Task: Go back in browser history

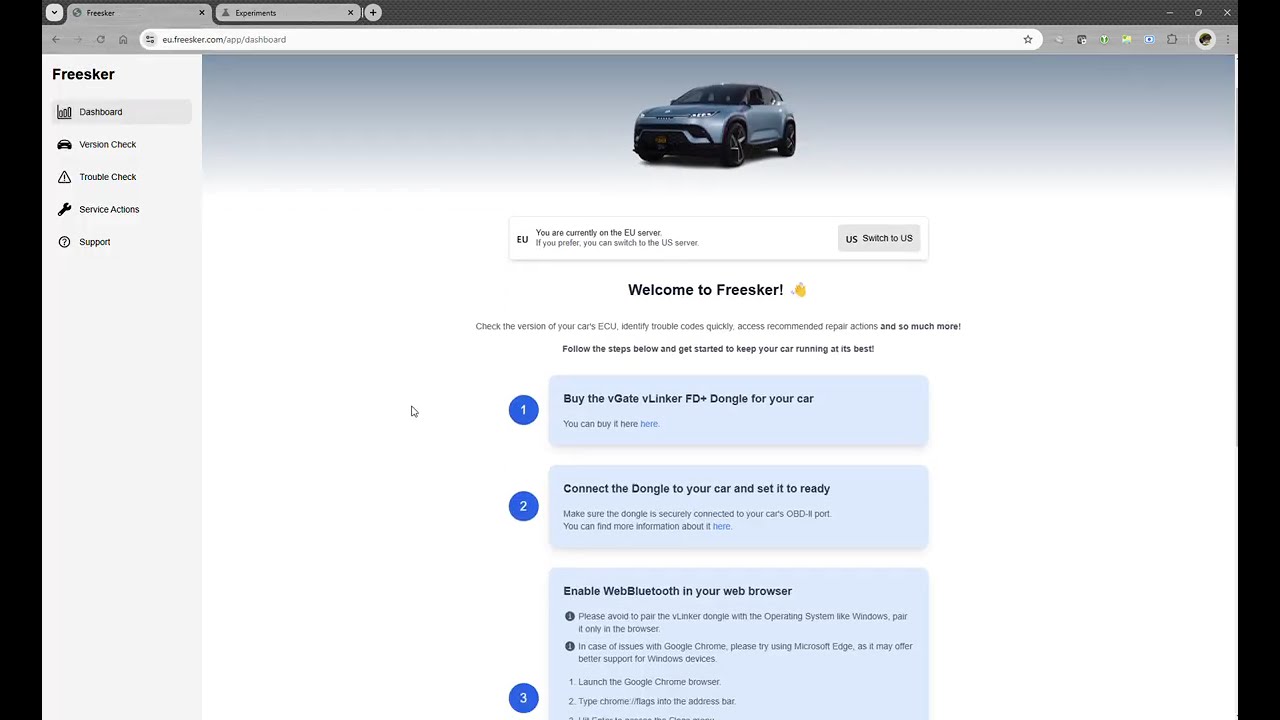Action: click(x=56, y=39)
